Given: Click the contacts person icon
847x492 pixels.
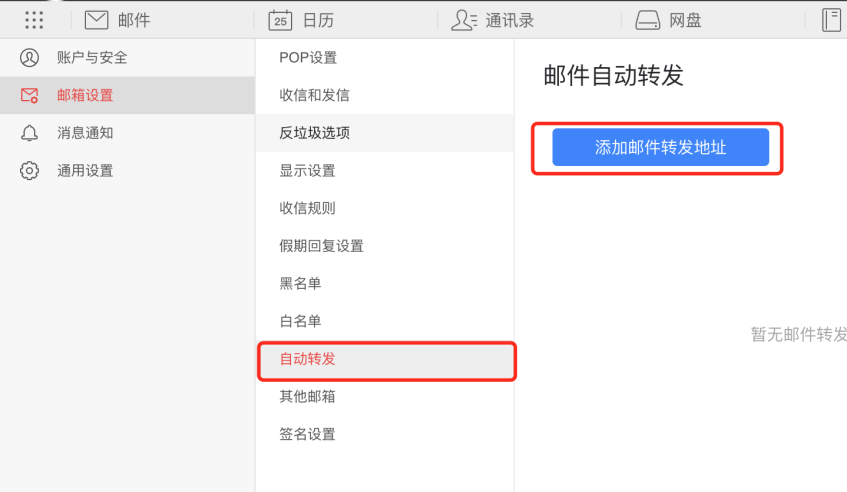Looking at the screenshot, I should [x=464, y=20].
